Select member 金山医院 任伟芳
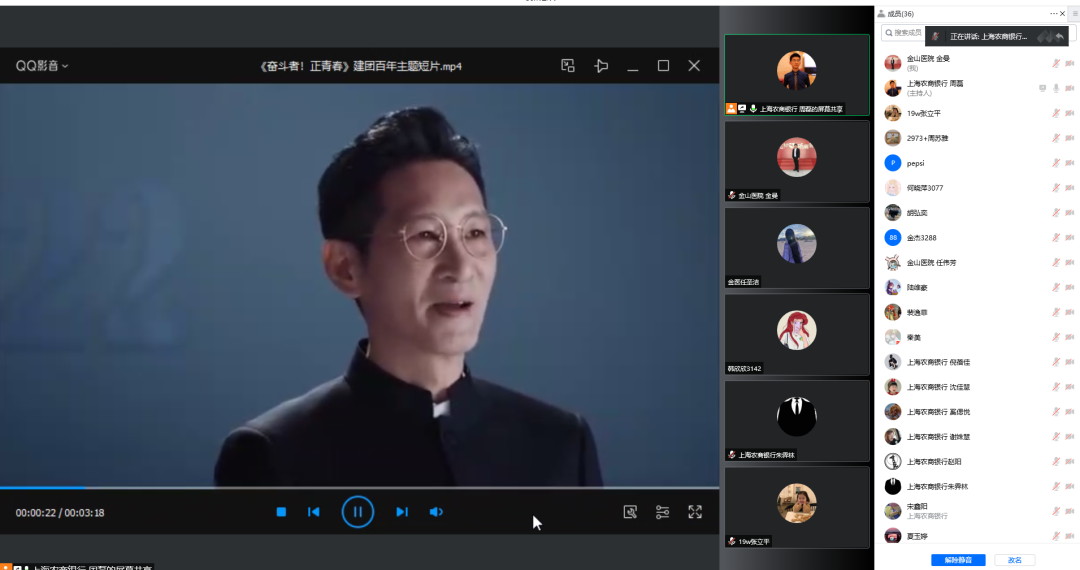Viewport: 1080px width, 570px height. tap(978, 262)
